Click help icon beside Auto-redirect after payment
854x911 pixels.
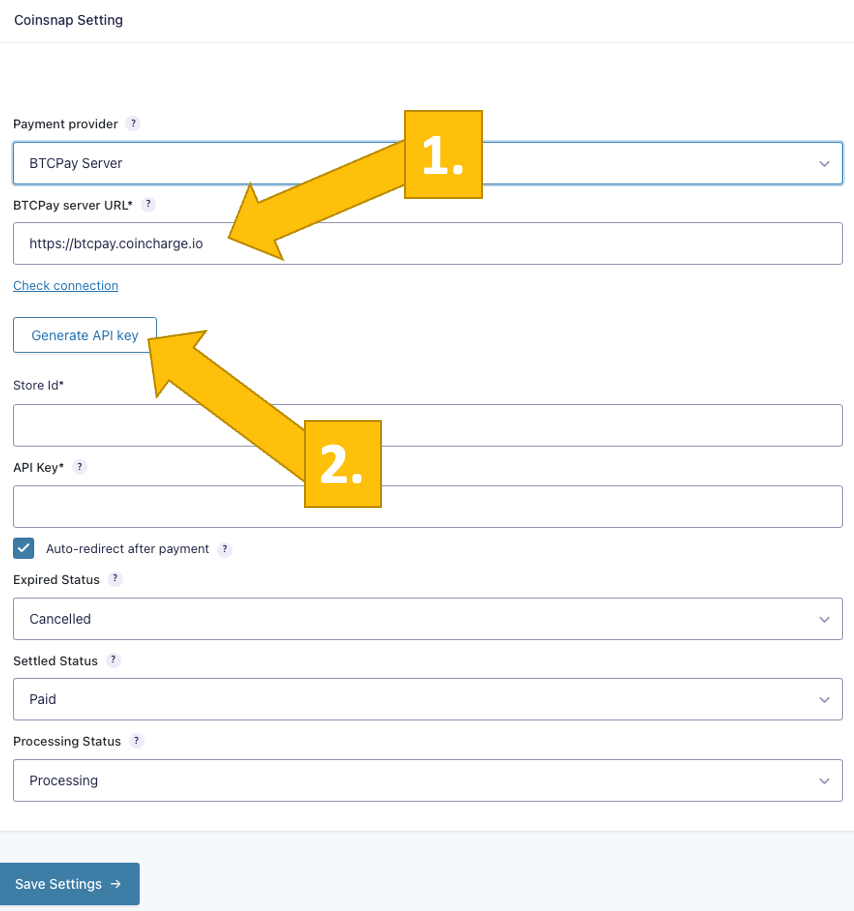click(x=225, y=549)
